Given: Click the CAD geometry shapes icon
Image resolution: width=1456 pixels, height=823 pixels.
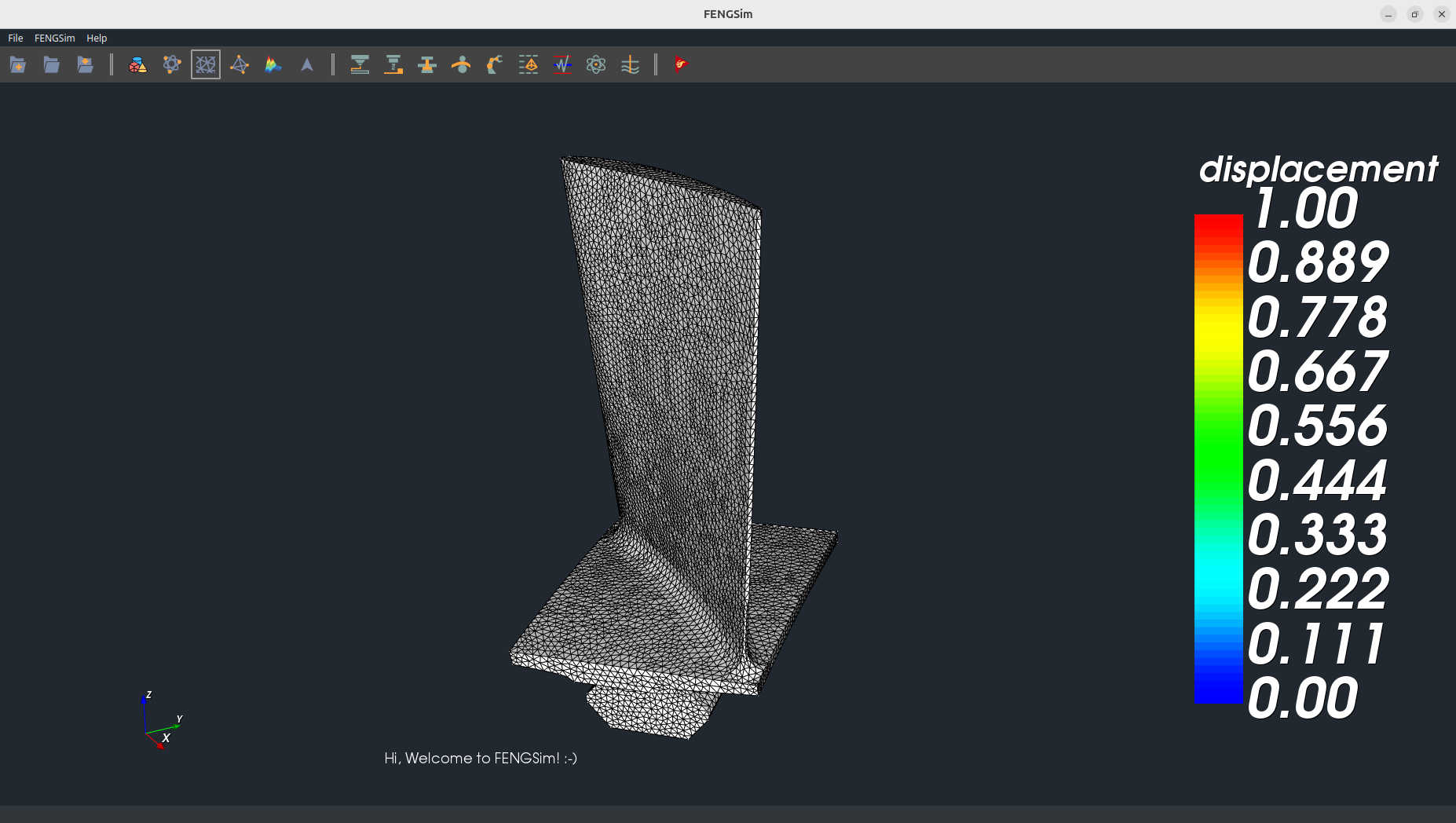Looking at the screenshot, I should coord(137,64).
